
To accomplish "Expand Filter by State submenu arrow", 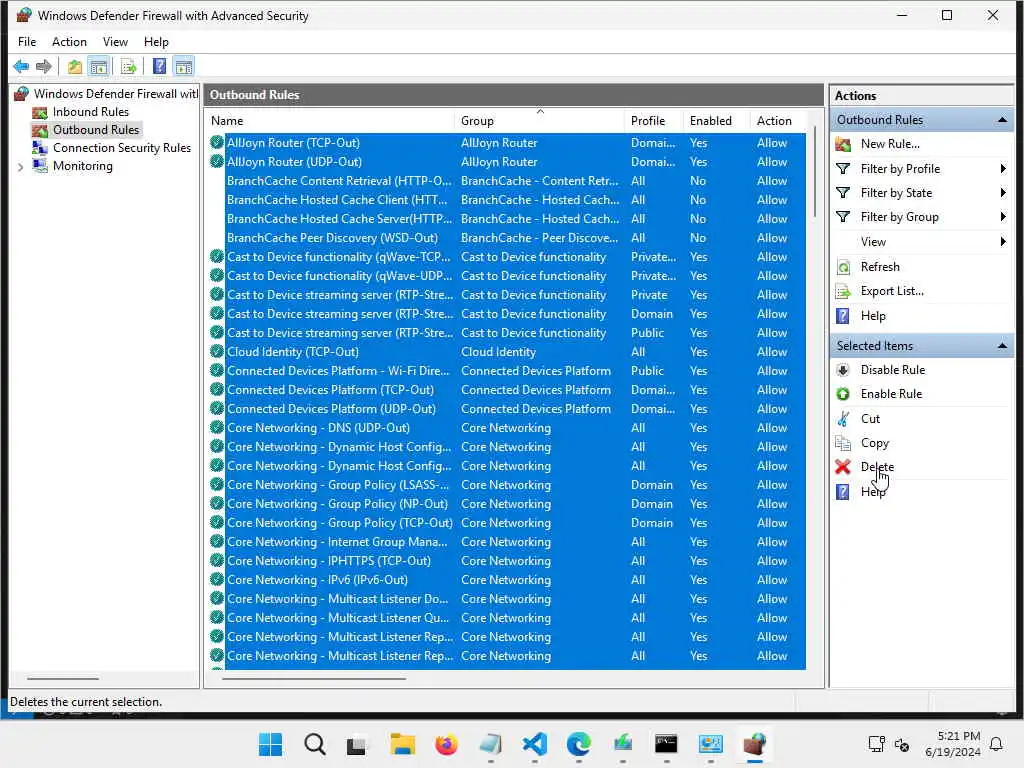I will tap(1003, 193).
